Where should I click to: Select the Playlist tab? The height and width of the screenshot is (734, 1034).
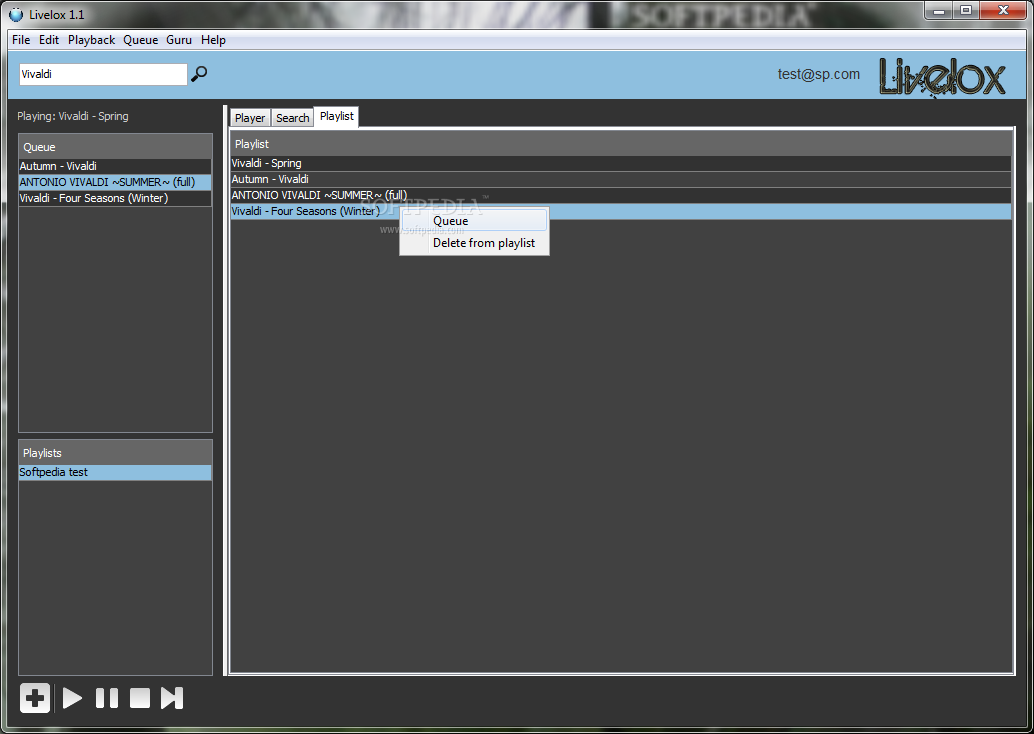[337, 116]
